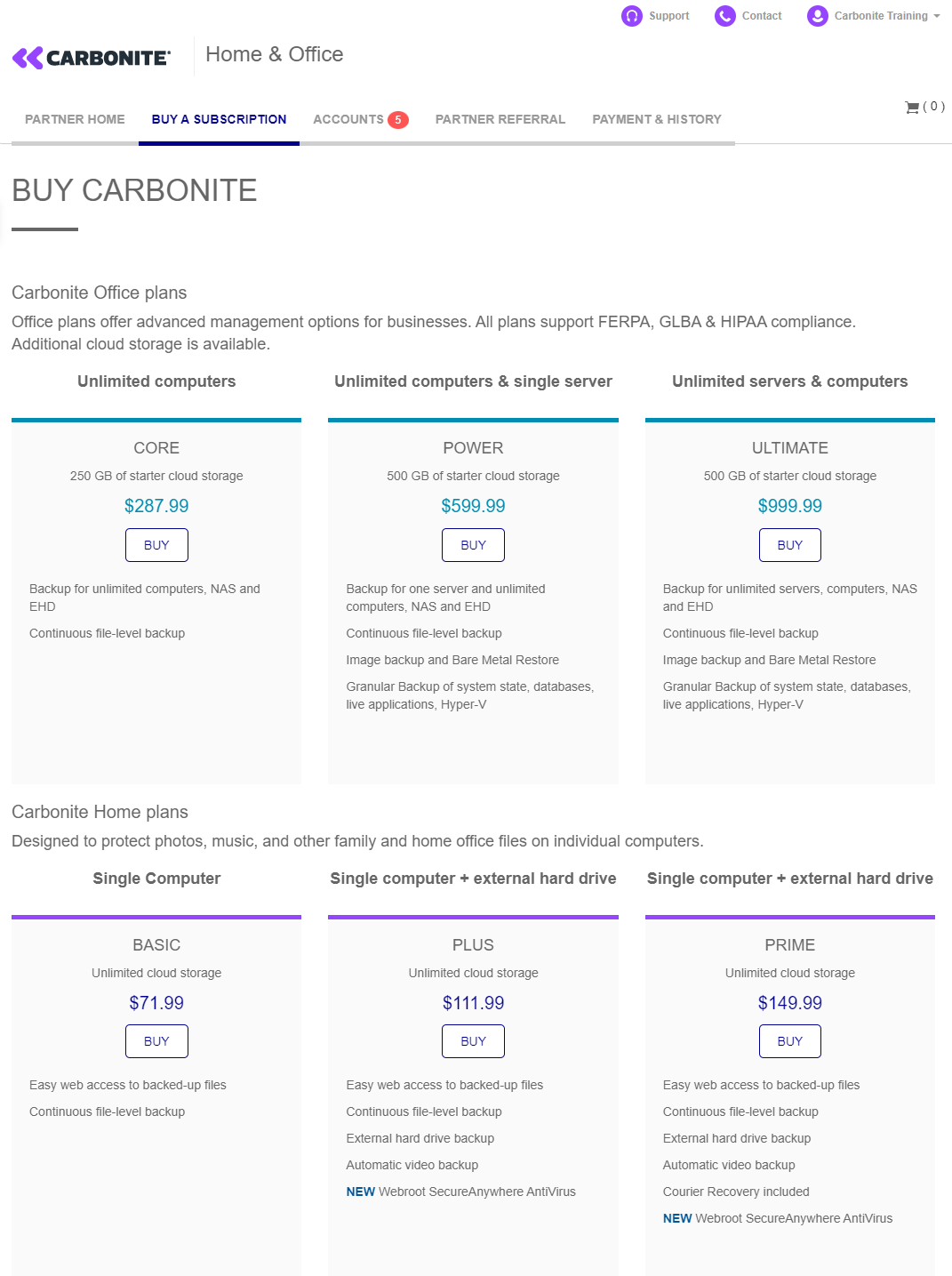Click the Carbonite Training user avatar icon
Image resolution: width=952 pixels, height=1276 pixels.
818,16
